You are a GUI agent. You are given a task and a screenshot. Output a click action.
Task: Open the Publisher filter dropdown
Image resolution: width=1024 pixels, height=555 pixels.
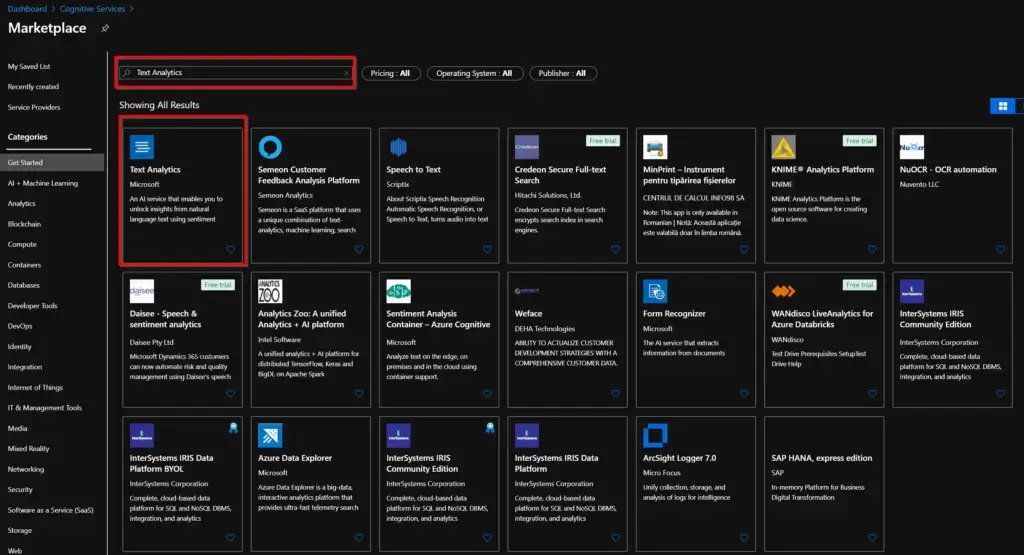562,73
